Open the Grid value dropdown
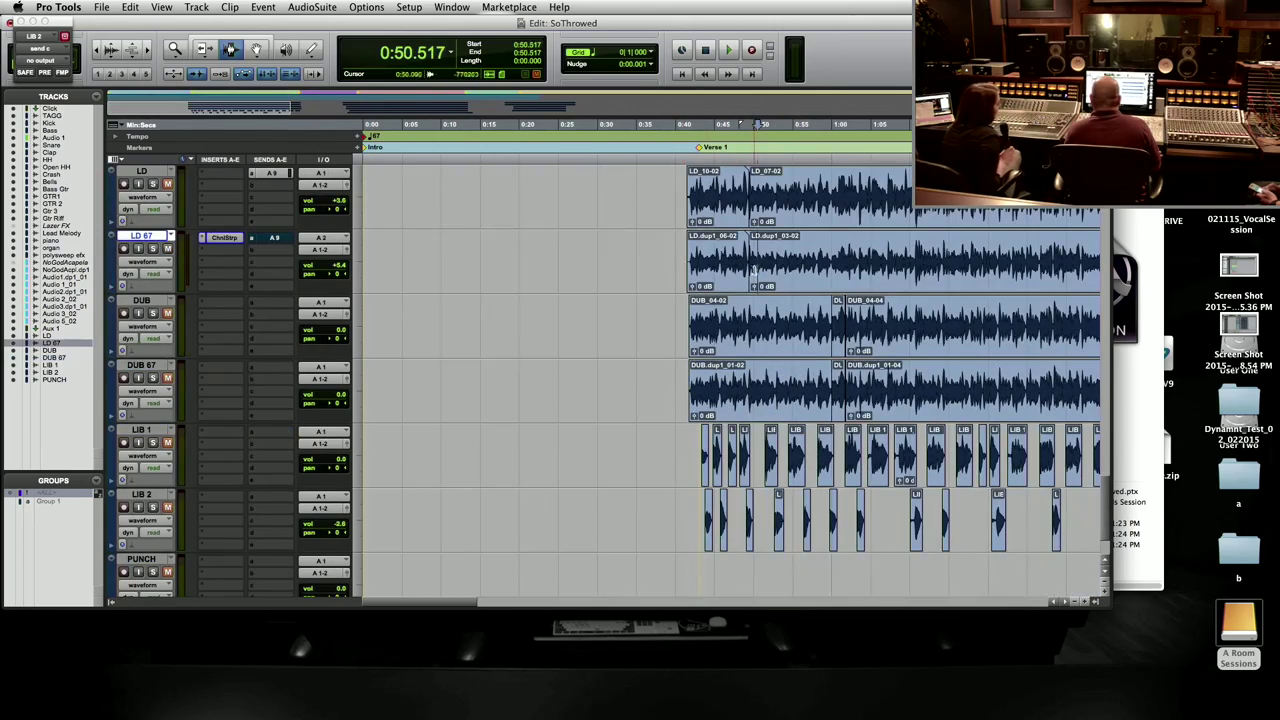Image resolution: width=1280 pixels, height=720 pixels. (x=651, y=52)
